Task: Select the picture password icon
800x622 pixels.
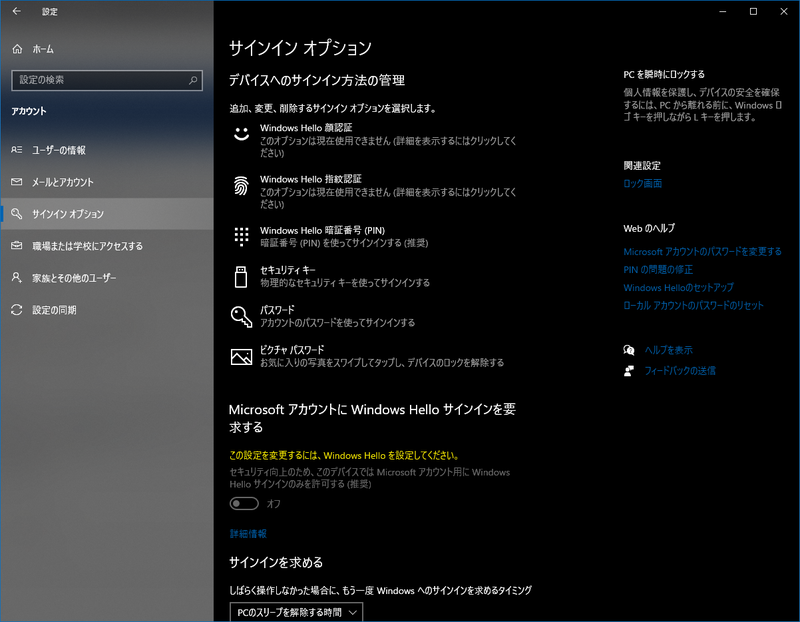Action: 240,356
